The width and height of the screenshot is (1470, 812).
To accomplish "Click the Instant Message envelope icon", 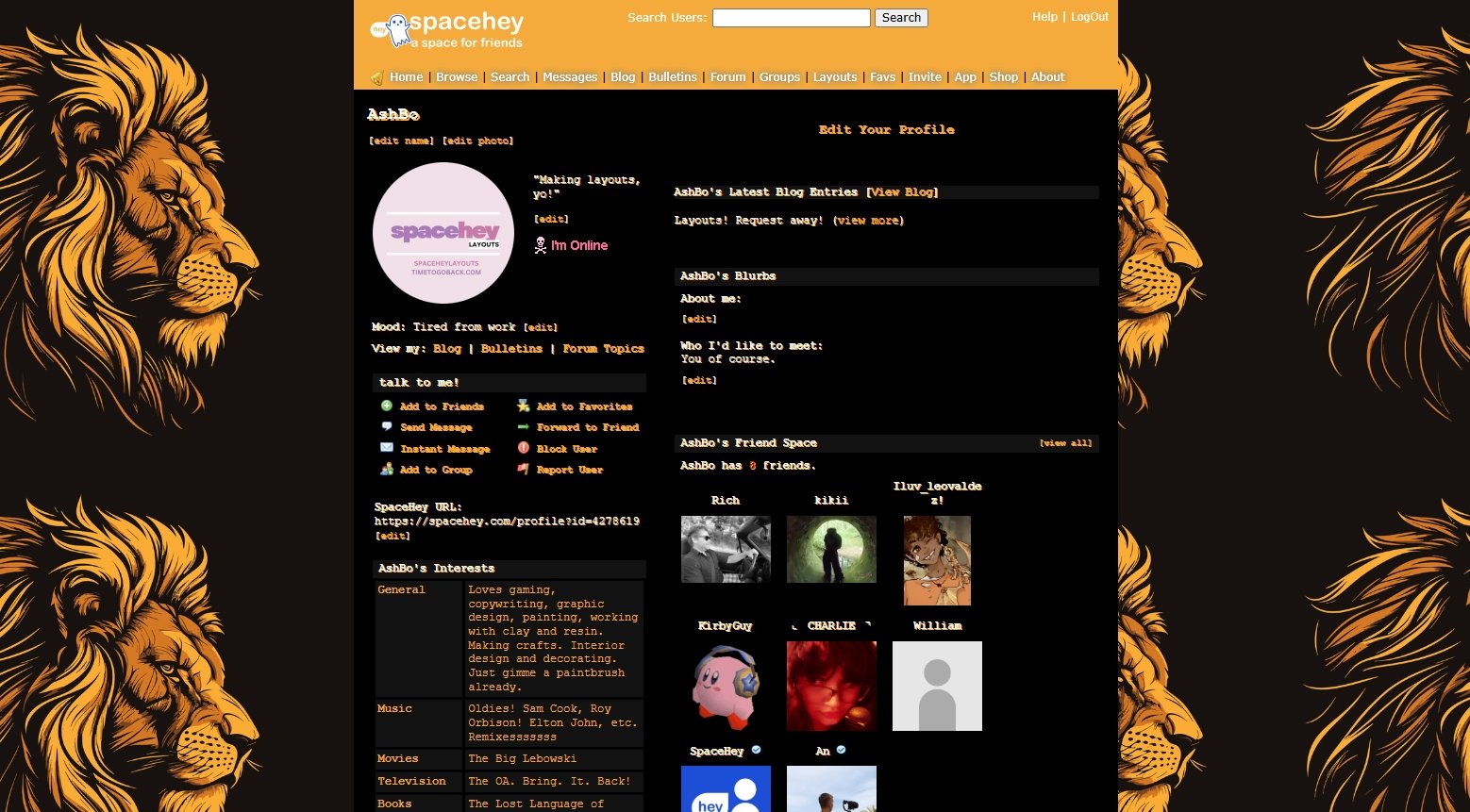I will click(387, 448).
